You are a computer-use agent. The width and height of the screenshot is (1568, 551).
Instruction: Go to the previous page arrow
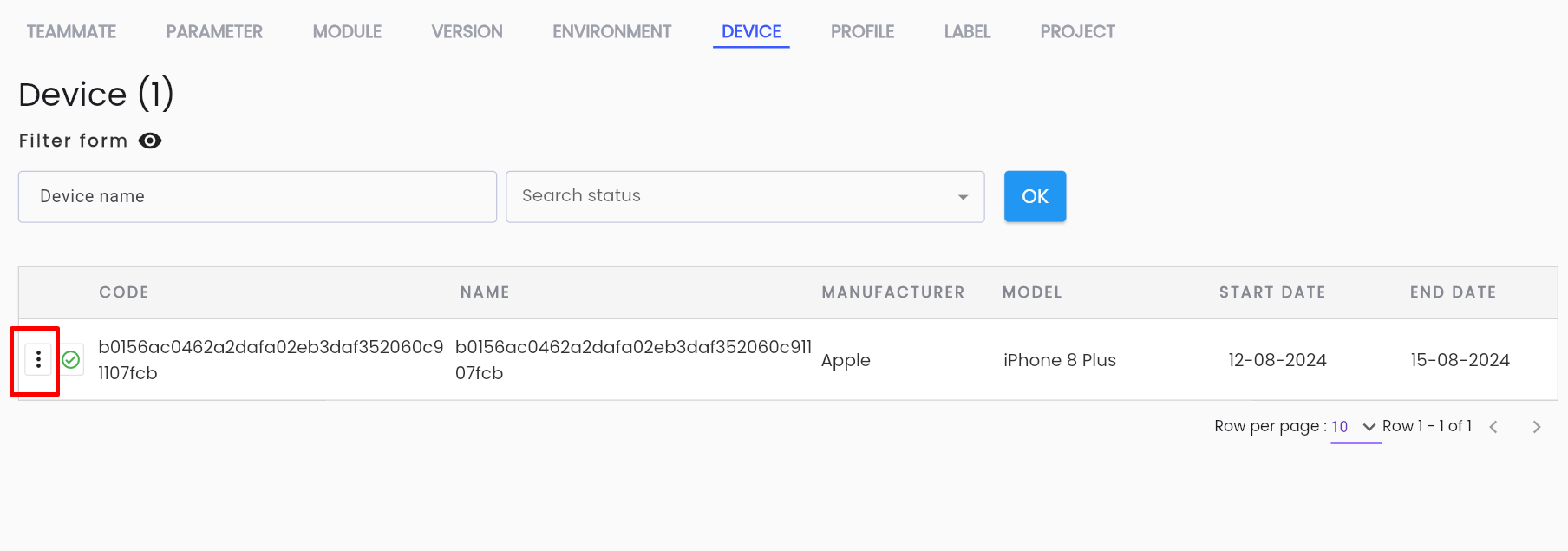(x=1493, y=427)
